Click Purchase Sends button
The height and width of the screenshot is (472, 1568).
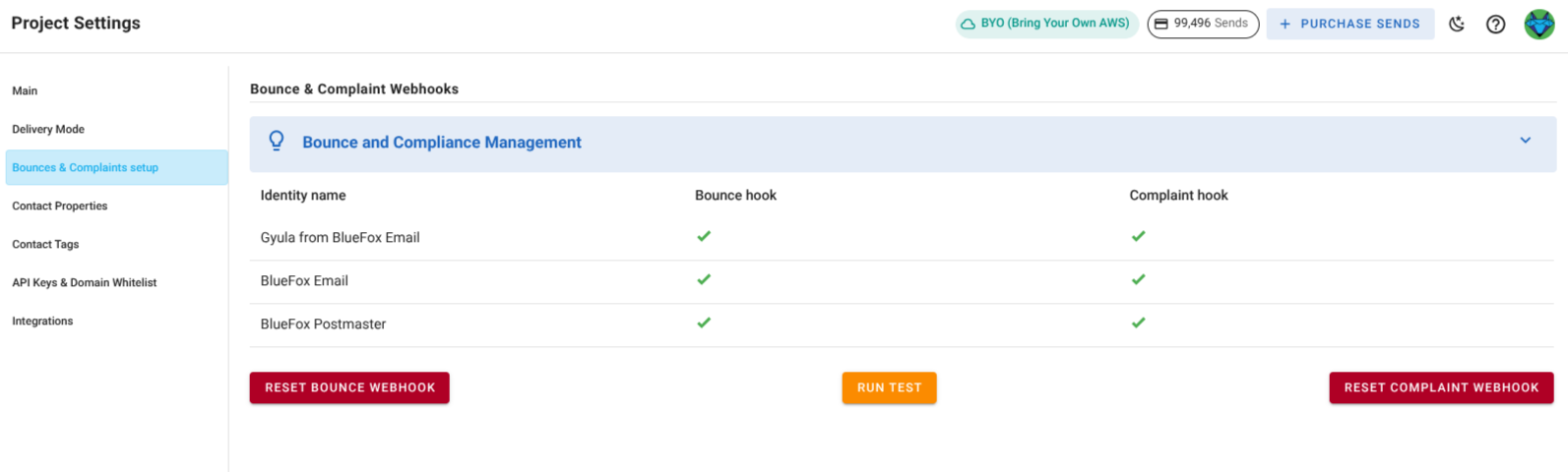[x=1349, y=24]
